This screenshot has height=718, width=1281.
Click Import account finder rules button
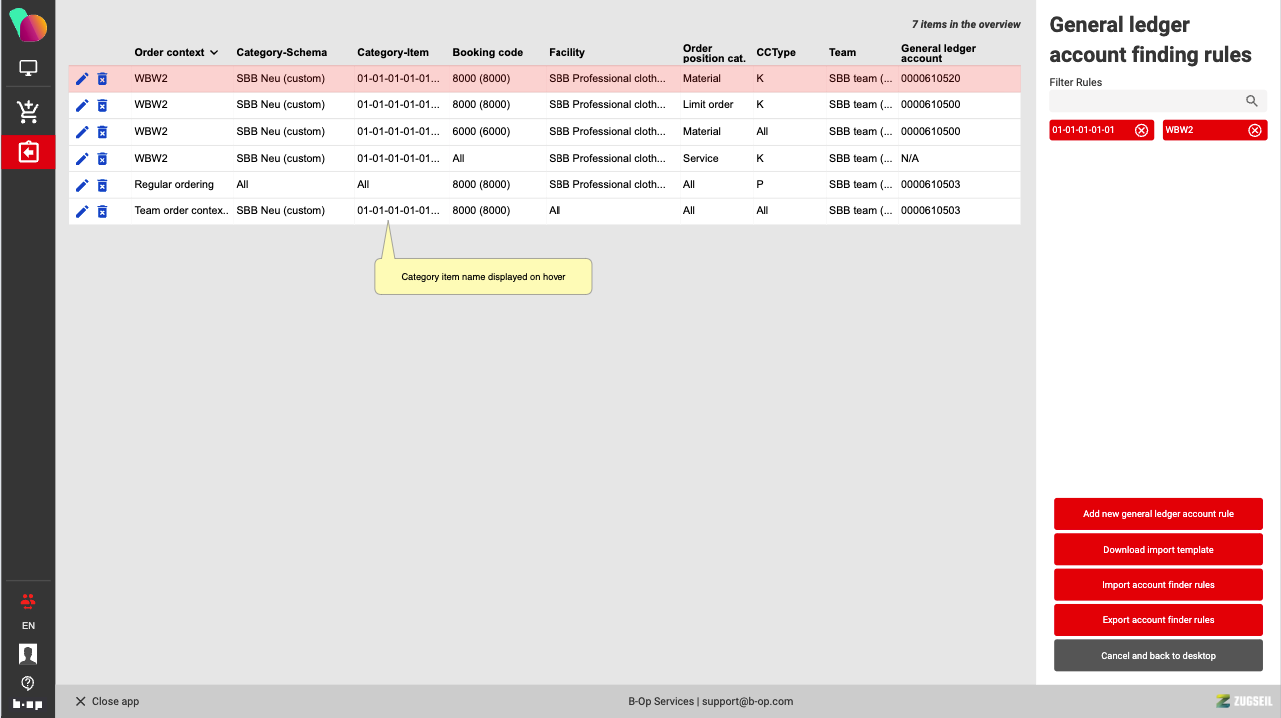[1158, 585]
